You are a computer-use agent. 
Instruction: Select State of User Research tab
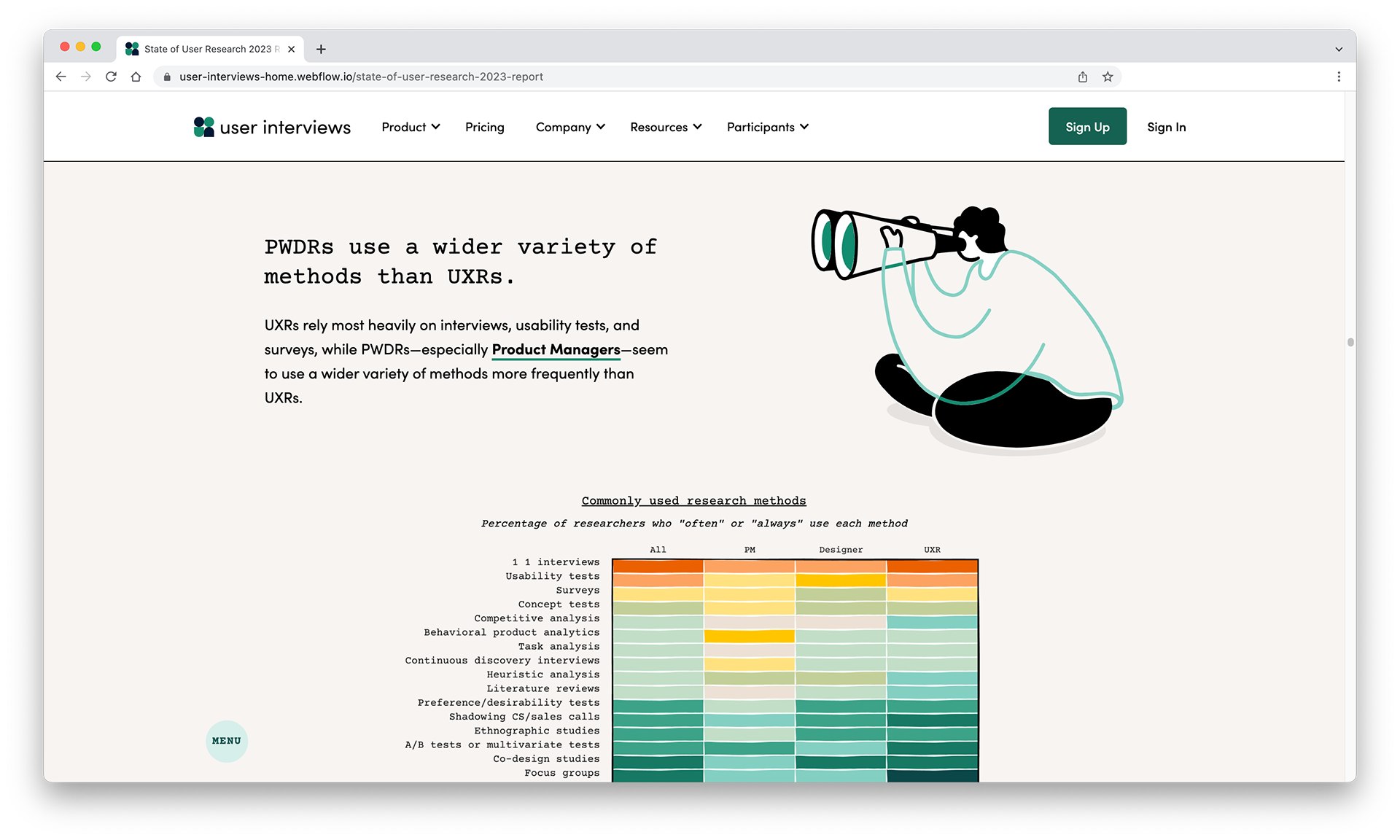pos(208,49)
